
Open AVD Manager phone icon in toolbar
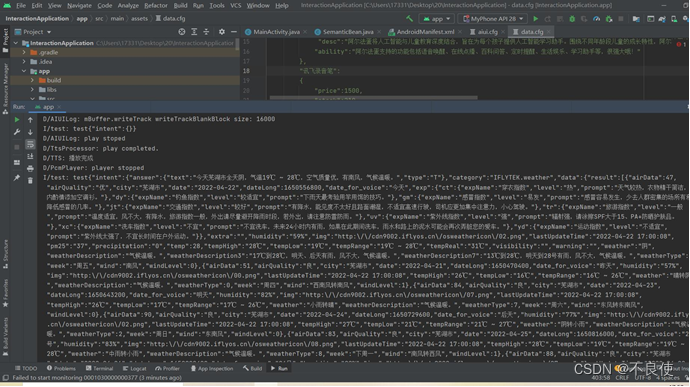coord(674,19)
